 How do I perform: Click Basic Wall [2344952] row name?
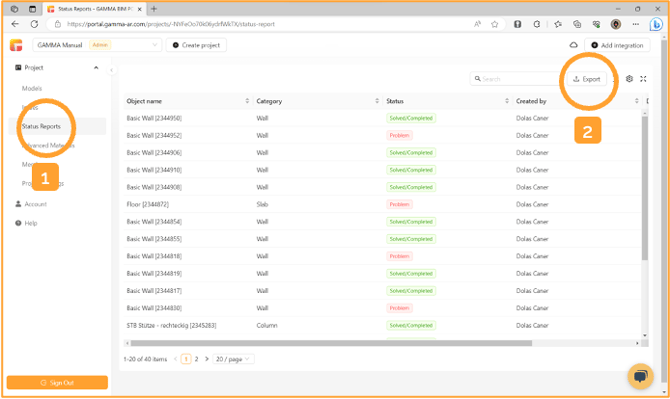(x=154, y=135)
